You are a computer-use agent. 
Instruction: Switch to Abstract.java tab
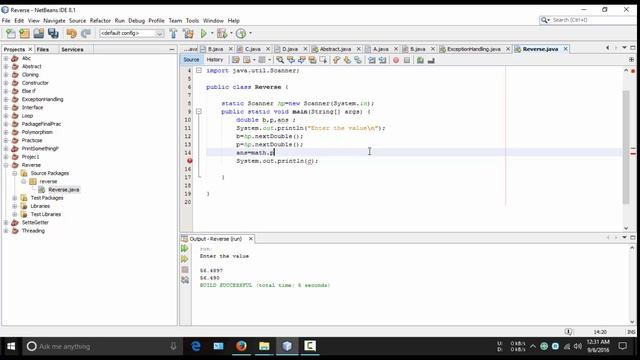tap(335, 49)
